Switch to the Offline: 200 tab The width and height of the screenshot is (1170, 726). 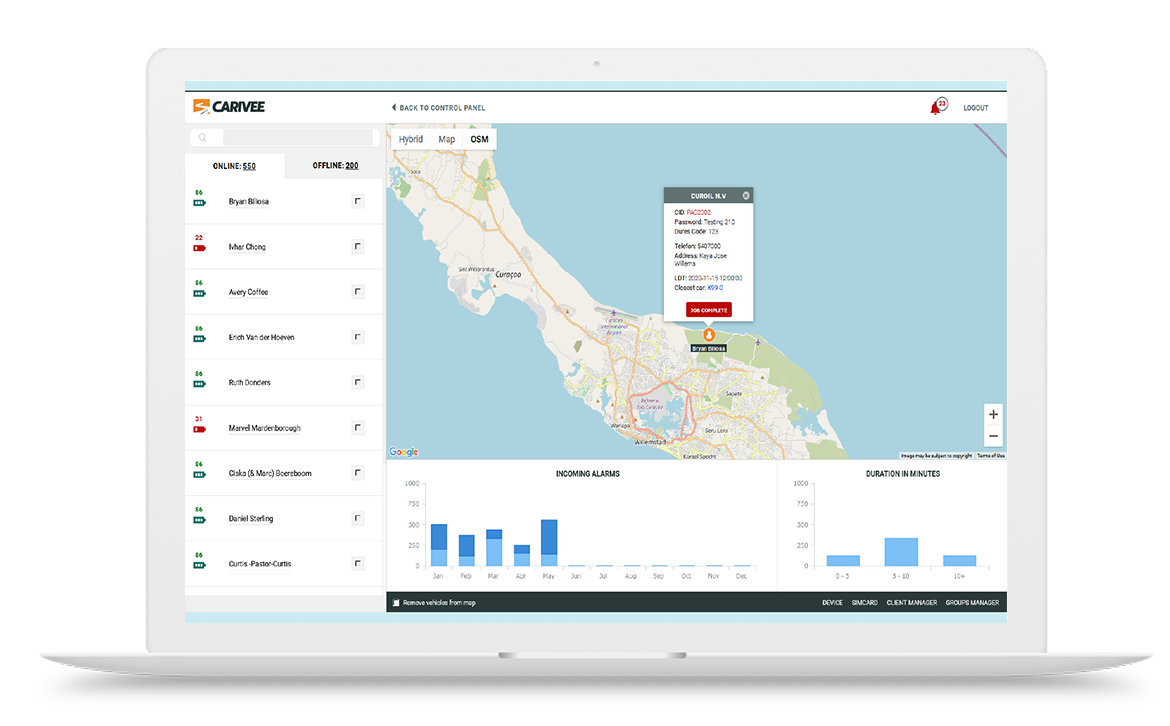[335, 166]
